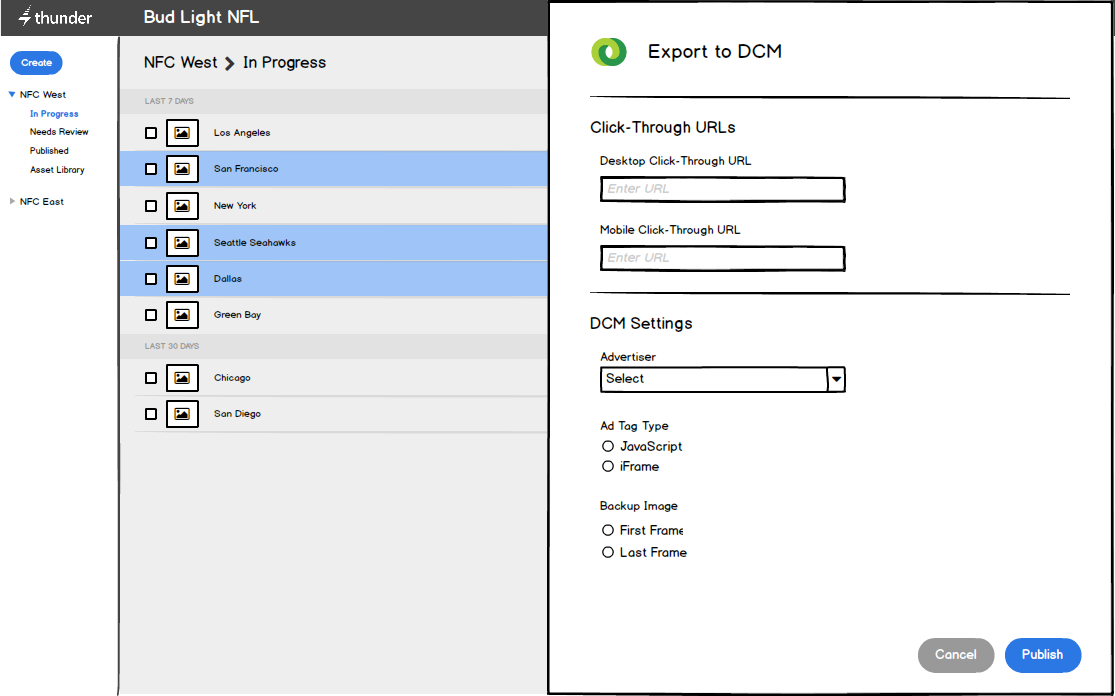Click NFC West in the breadcrumb
Image resolution: width=1115 pixels, height=696 pixels.
pos(181,63)
